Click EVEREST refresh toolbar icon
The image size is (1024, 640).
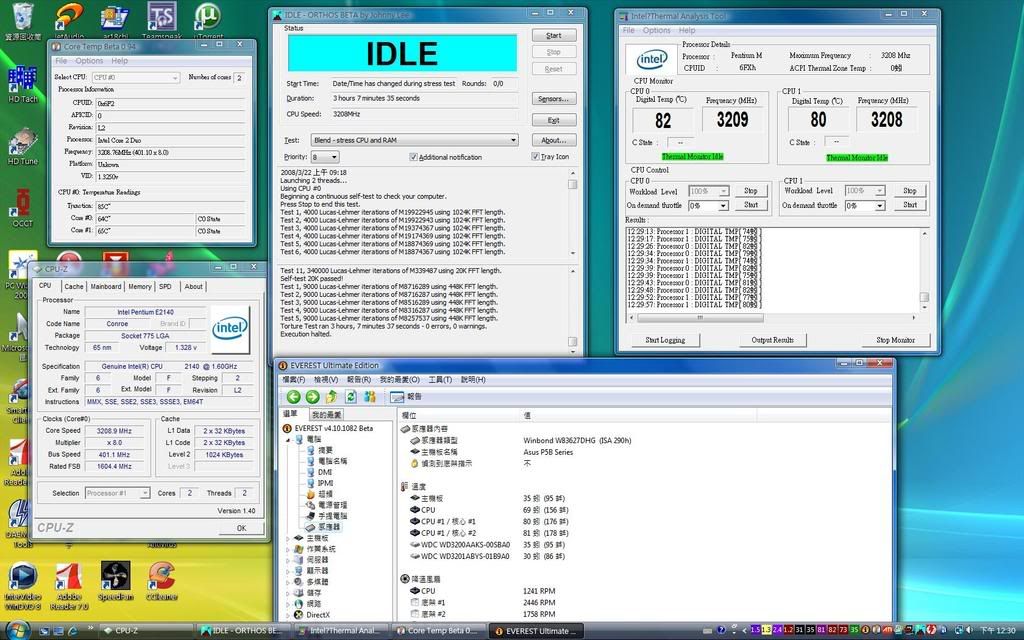coord(351,396)
